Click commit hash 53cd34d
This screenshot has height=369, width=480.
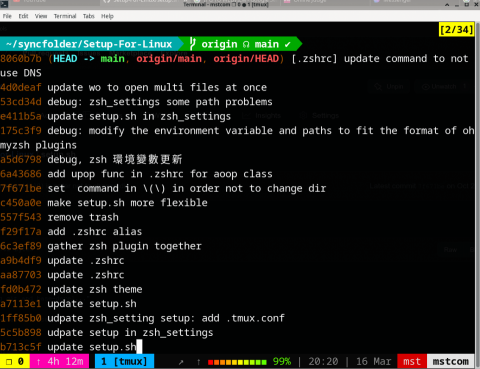click(21, 102)
